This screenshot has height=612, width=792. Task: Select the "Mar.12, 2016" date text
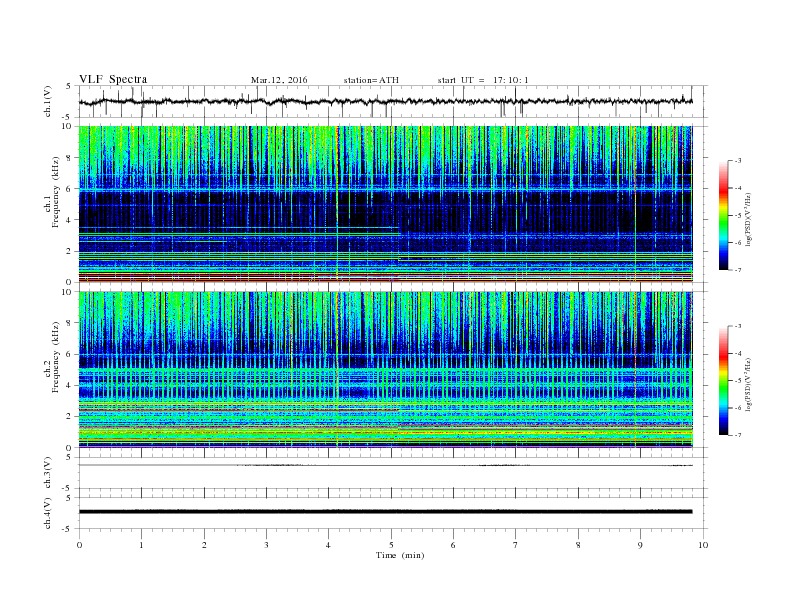click(x=279, y=80)
